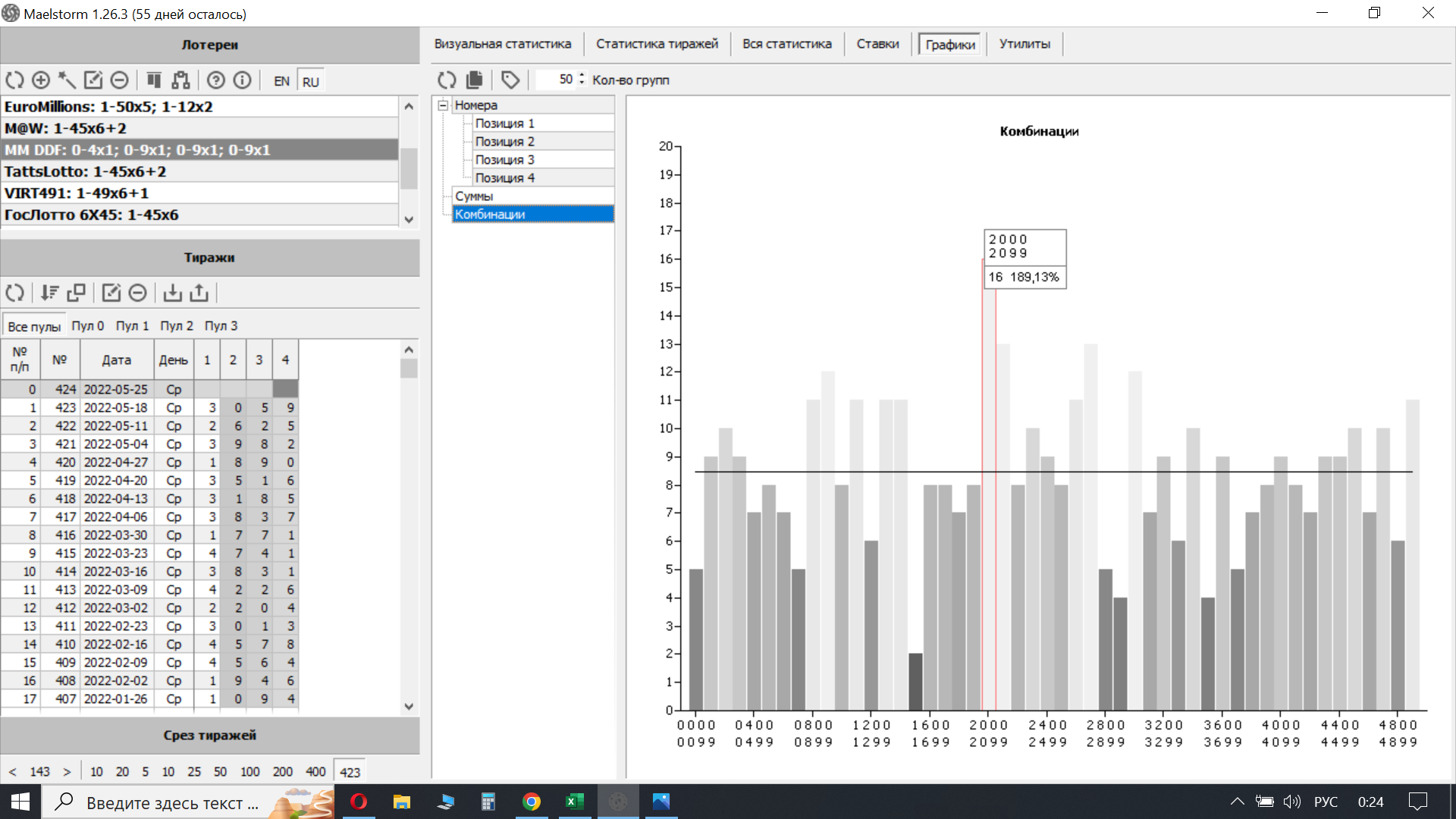This screenshot has width=1456, height=819.
Task: Collapse the Номера tree node
Action: [444, 105]
